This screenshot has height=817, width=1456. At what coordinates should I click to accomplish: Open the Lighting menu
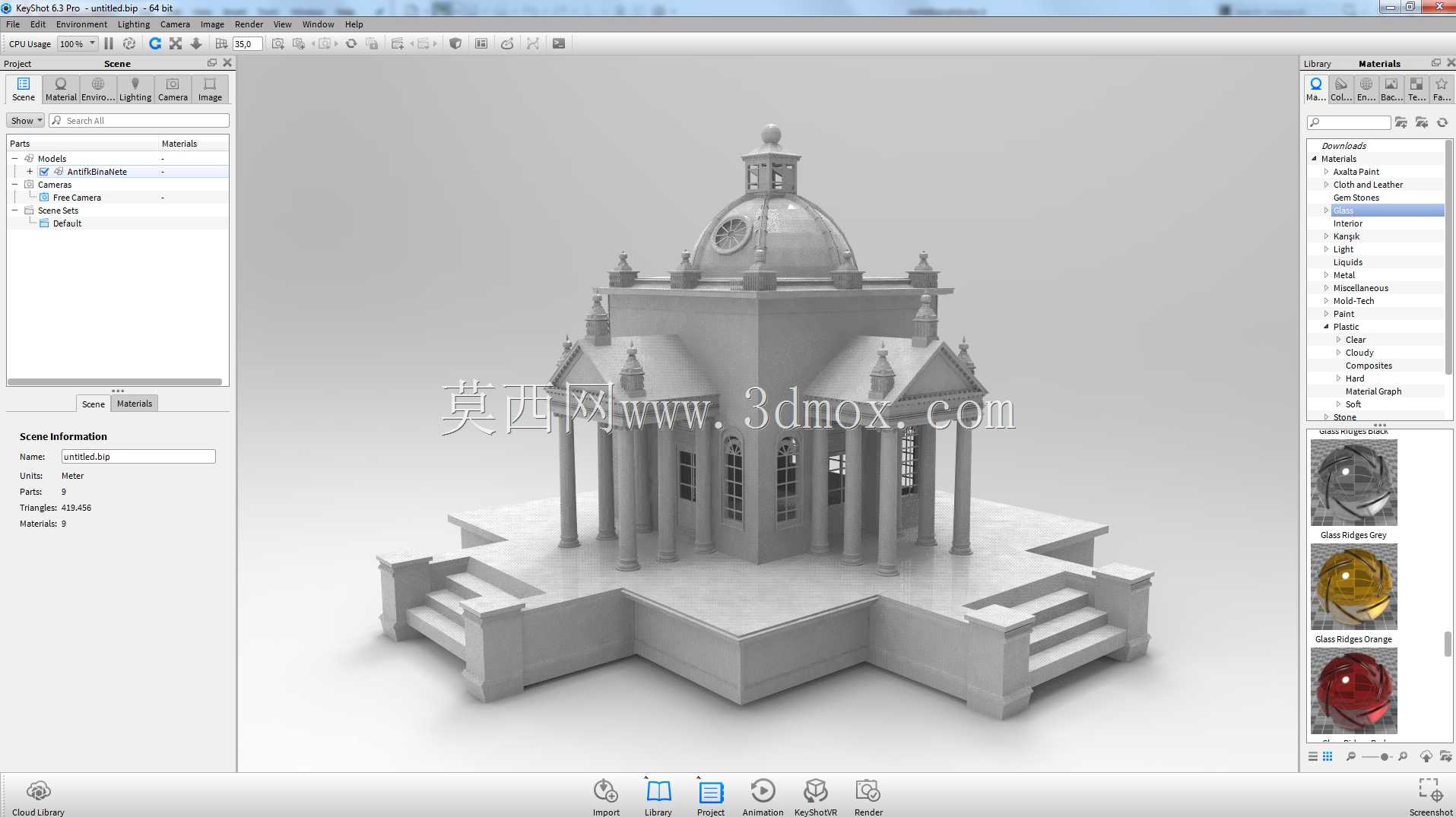click(134, 24)
